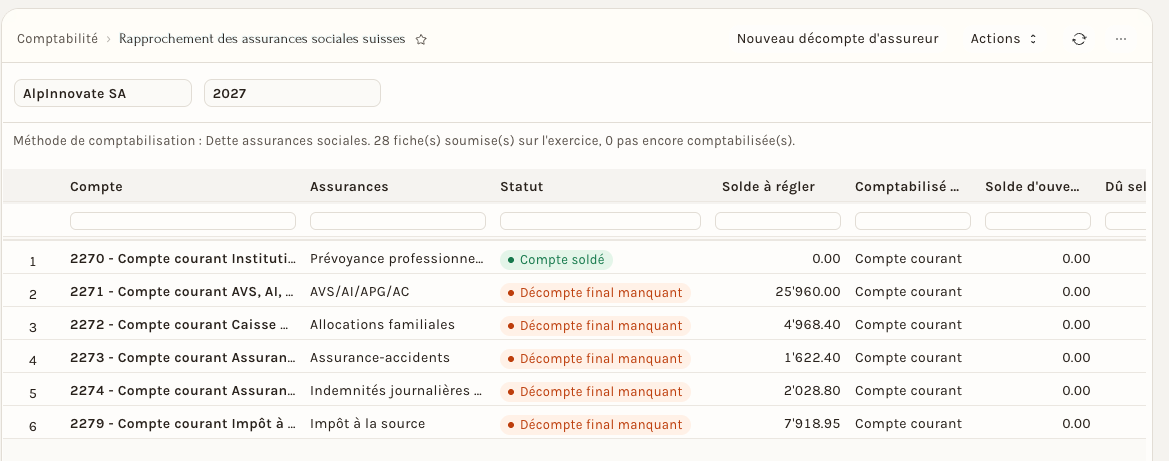Open account 2273 - Compte courant Assuran…
This screenshot has height=461, width=1169.
click(x=182, y=358)
